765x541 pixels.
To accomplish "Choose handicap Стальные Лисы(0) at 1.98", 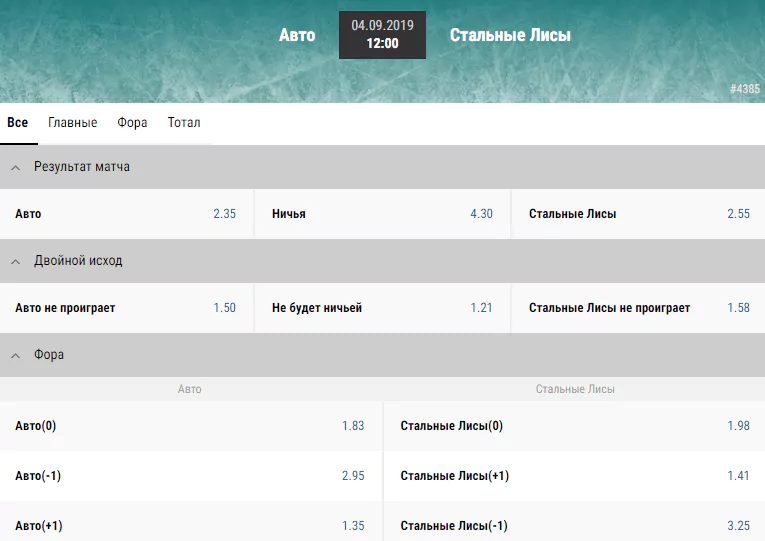I will tap(575, 426).
